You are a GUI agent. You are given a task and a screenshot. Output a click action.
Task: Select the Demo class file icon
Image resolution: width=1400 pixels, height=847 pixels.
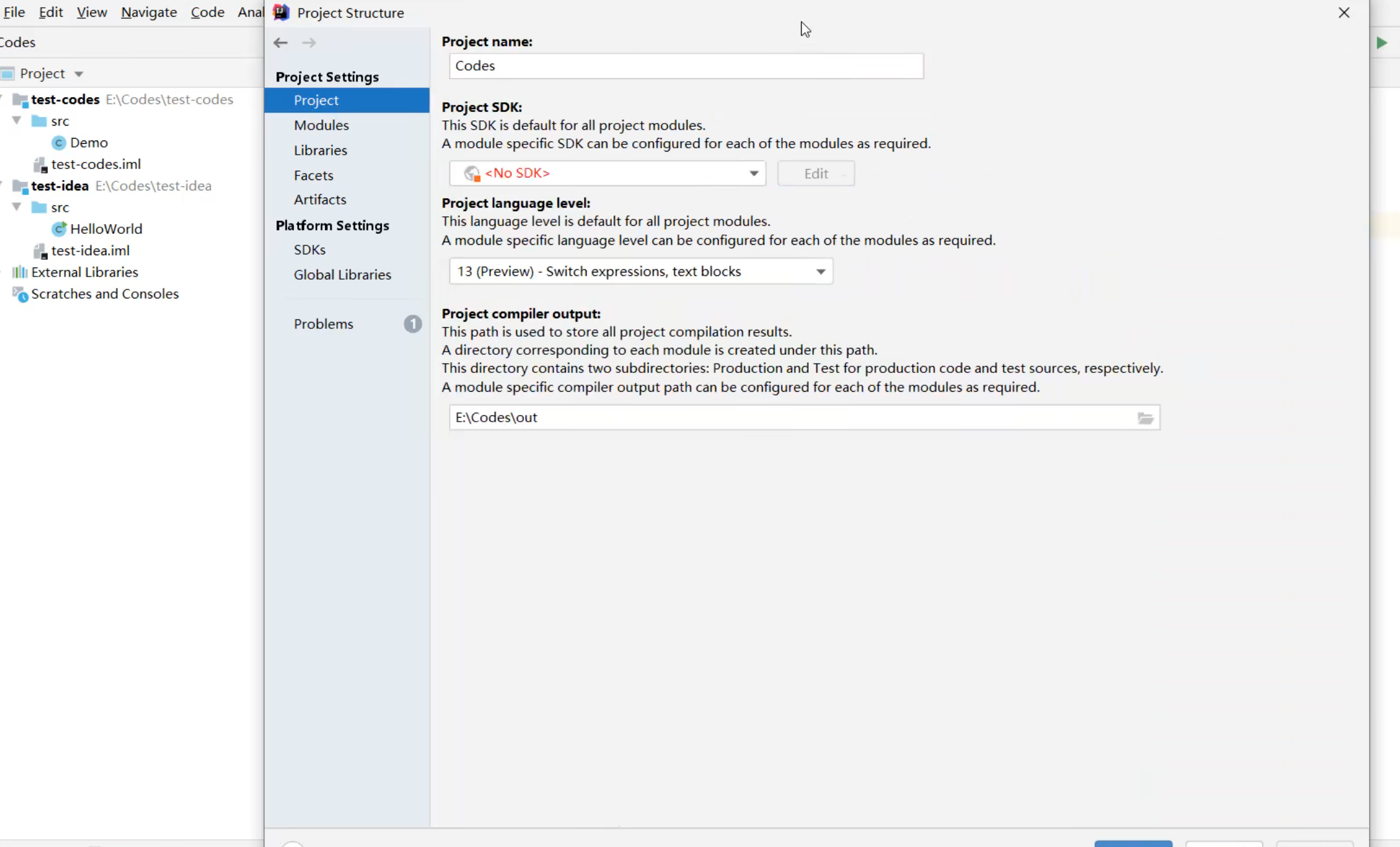coord(59,142)
